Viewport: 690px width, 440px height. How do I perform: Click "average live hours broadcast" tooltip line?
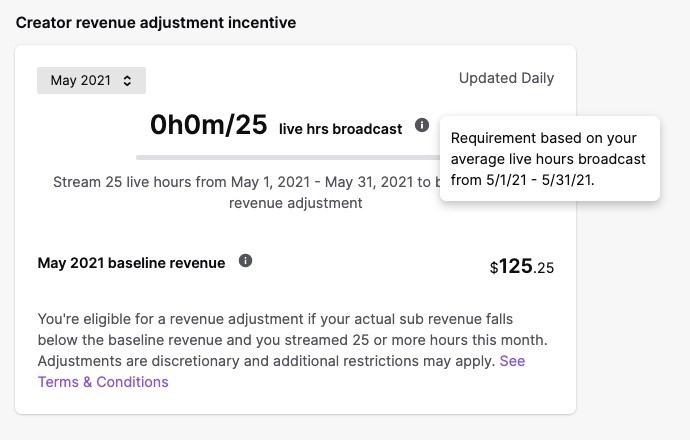548,159
